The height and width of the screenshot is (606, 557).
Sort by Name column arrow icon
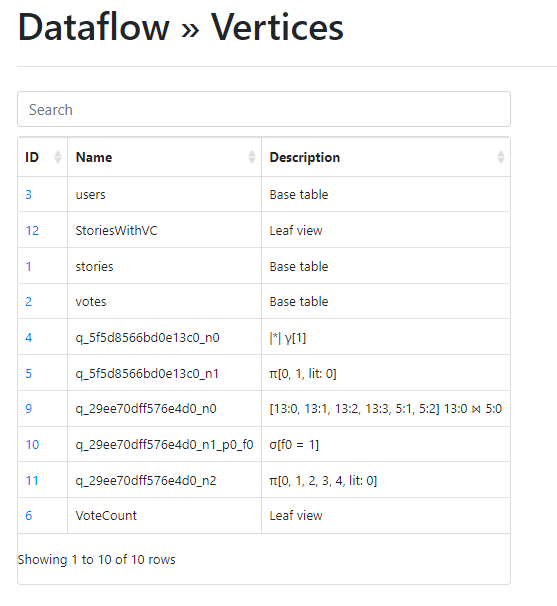coord(252,157)
